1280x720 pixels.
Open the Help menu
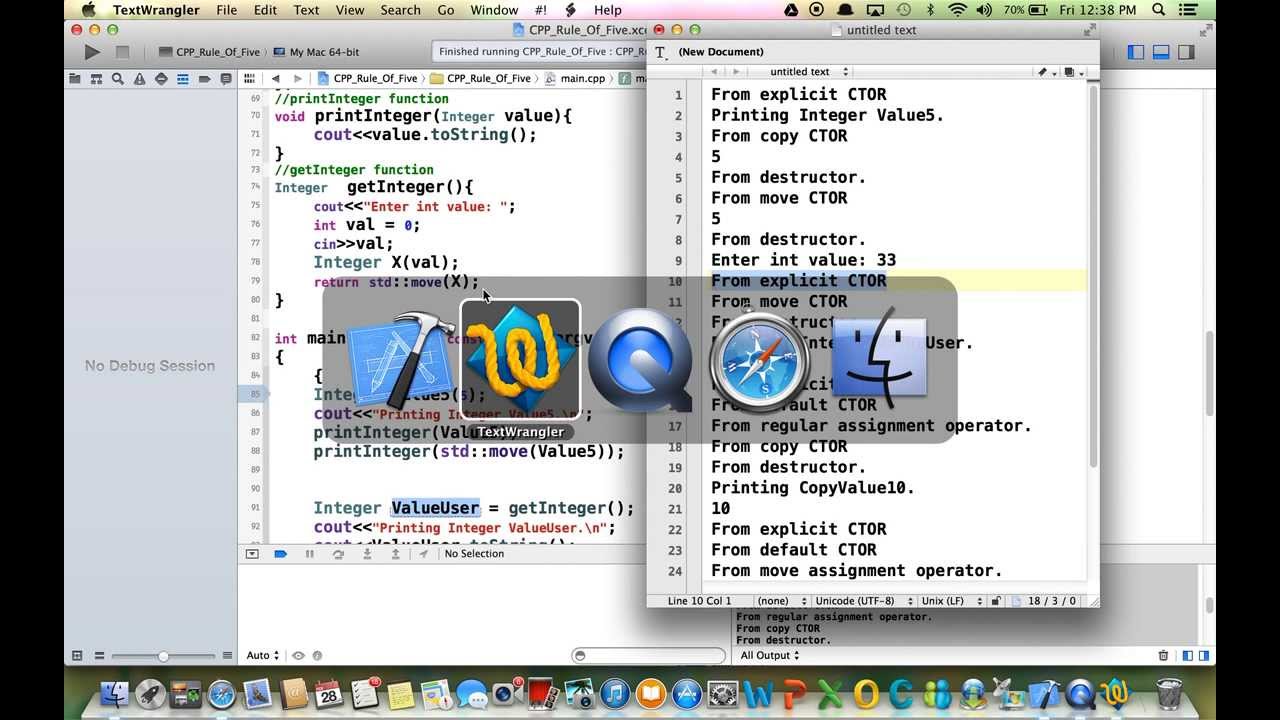608,10
